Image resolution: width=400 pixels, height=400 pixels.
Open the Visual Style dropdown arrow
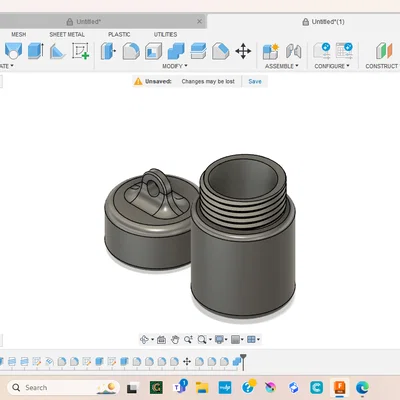[242, 339]
